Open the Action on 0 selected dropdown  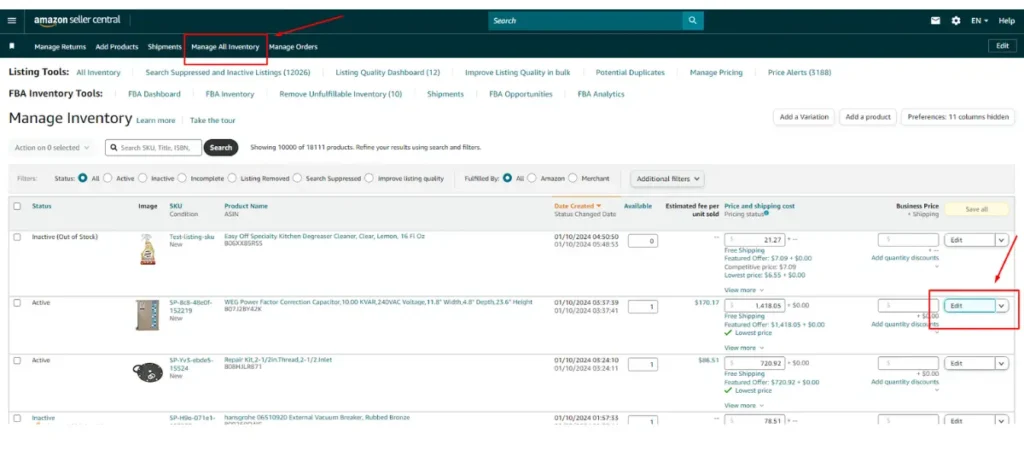coord(52,148)
